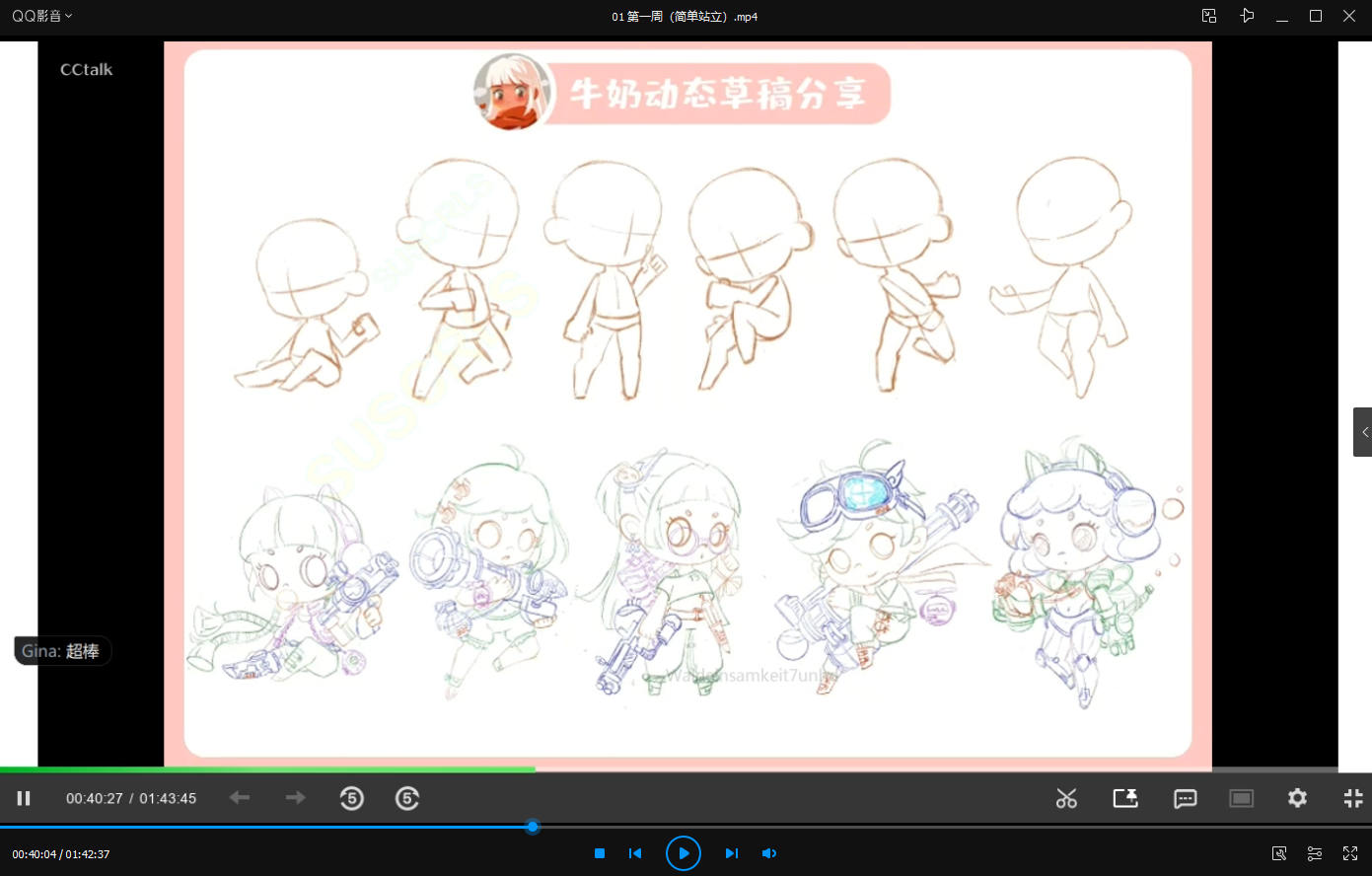The width and height of the screenshot is (1372, 876).
Task: Click the rewind 5 seconds icon
Action: coord(352,798)
